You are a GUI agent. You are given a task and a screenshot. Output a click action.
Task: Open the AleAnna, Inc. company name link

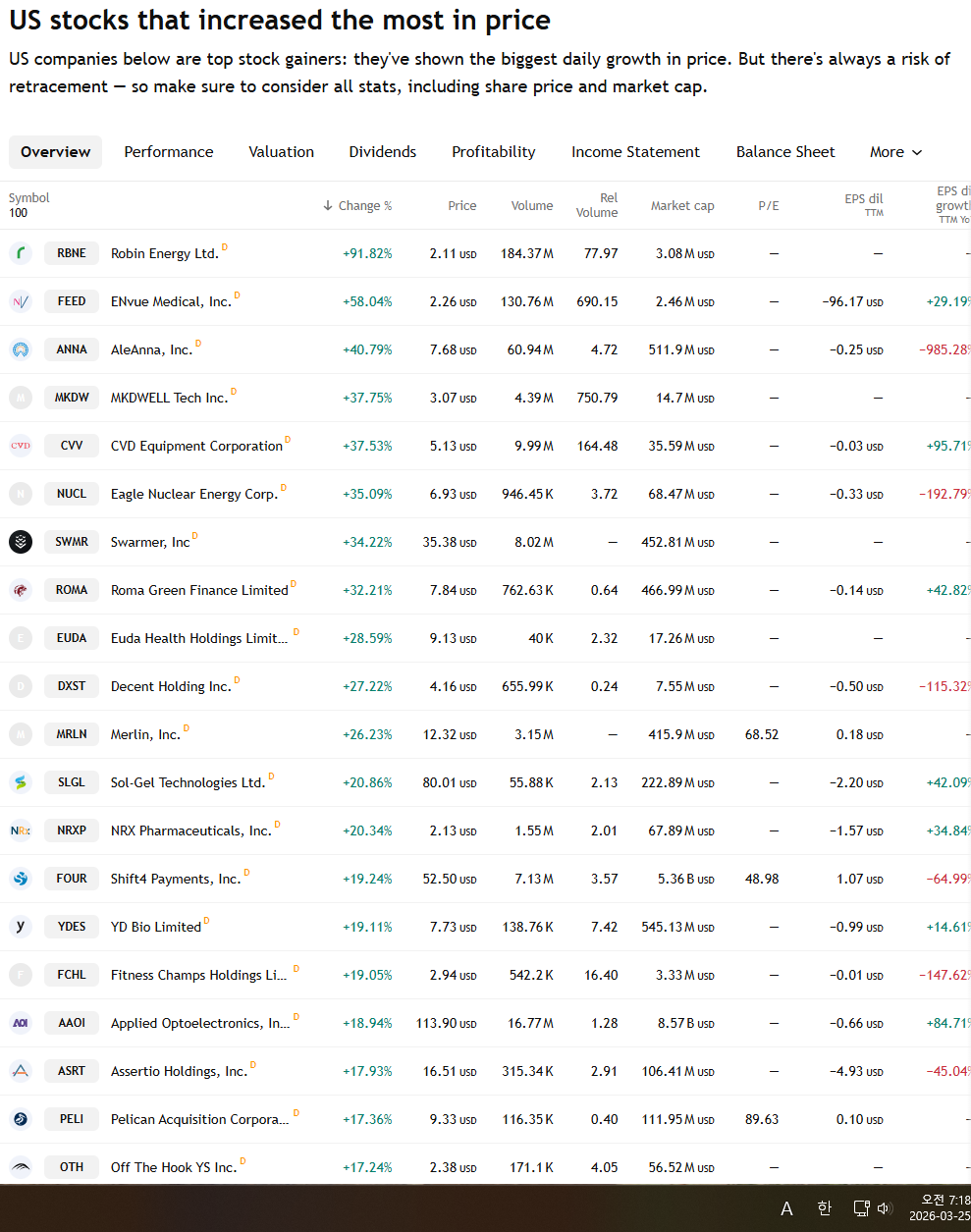point(151,349)
